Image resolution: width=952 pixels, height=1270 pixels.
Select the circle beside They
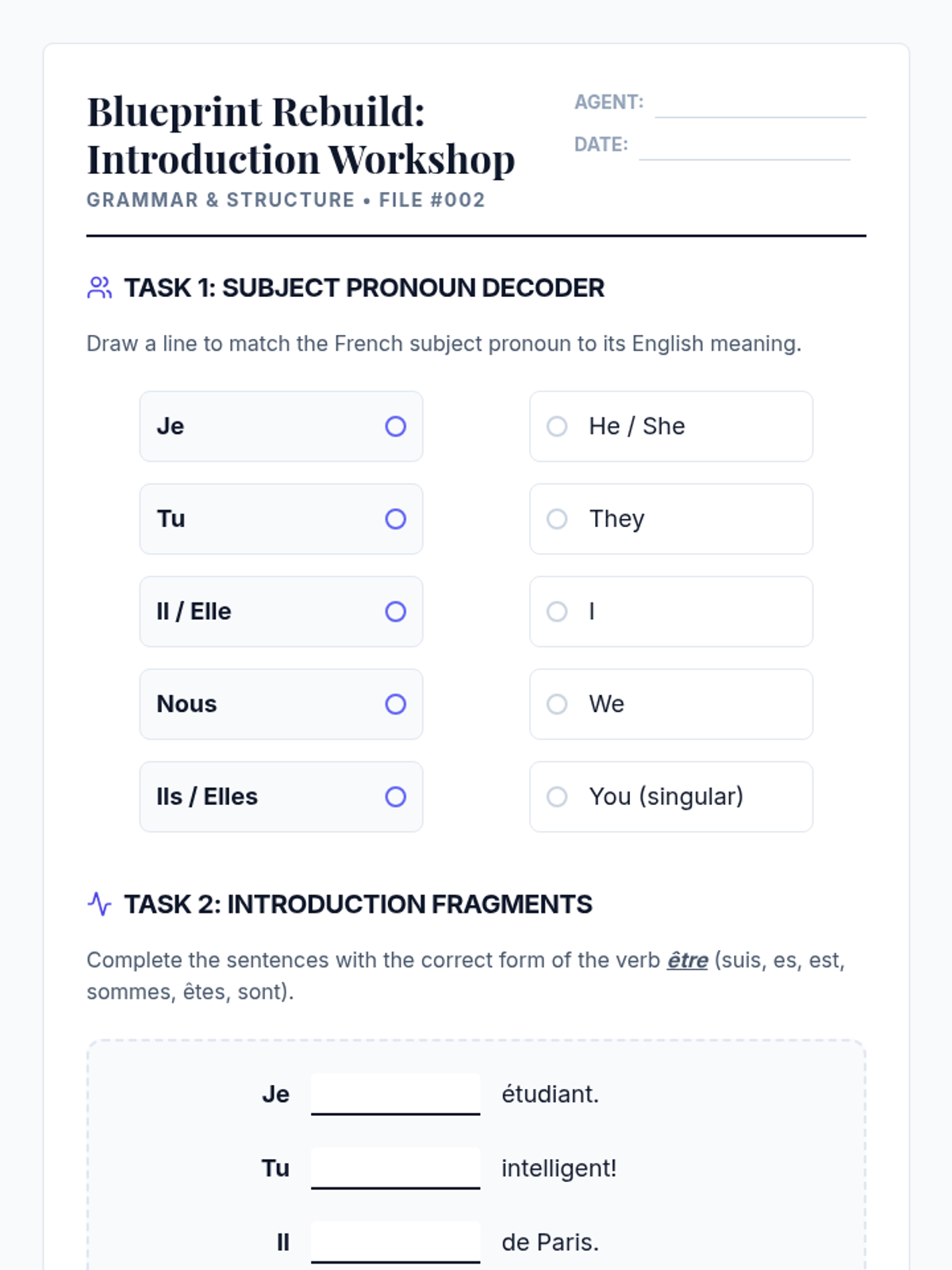pos(557,519)
